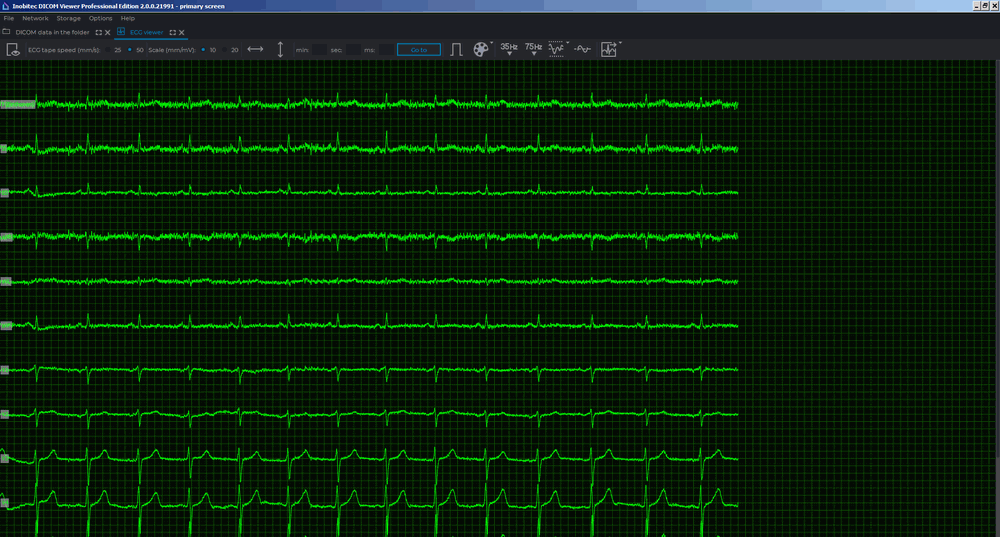The height and width of the screenshot is (537, 1000).
Task: Click the export ECG image icon
Action: pos(608,50)
